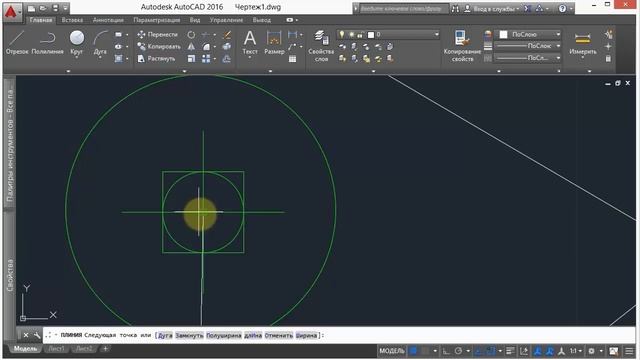Switch to the Параметризация ribbon tab

[157, 20]
